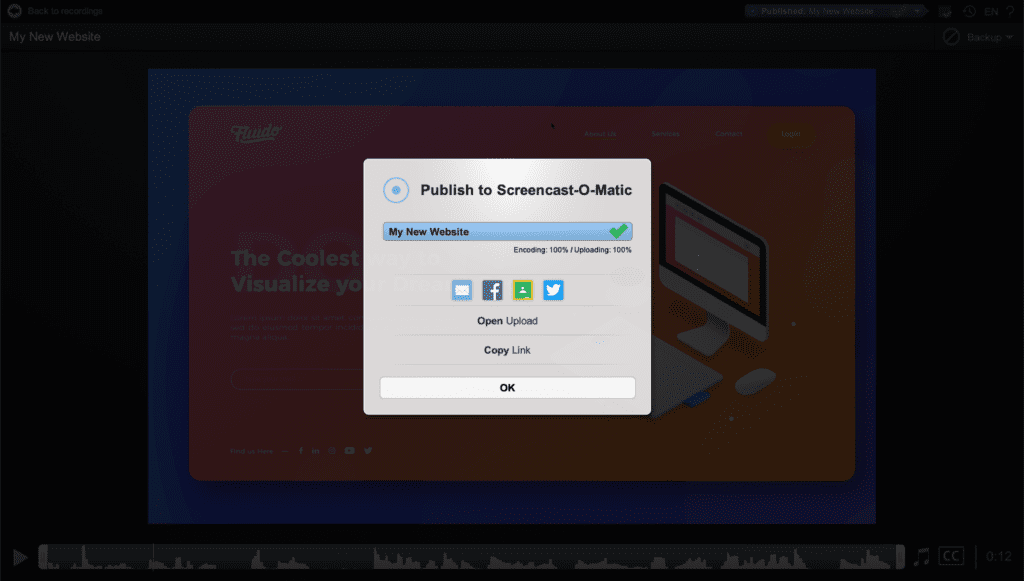The width and height of the screenshot is (1024, 581).
Task: Click the settings icon left of the history clock
Action: (x=945, y=11)
